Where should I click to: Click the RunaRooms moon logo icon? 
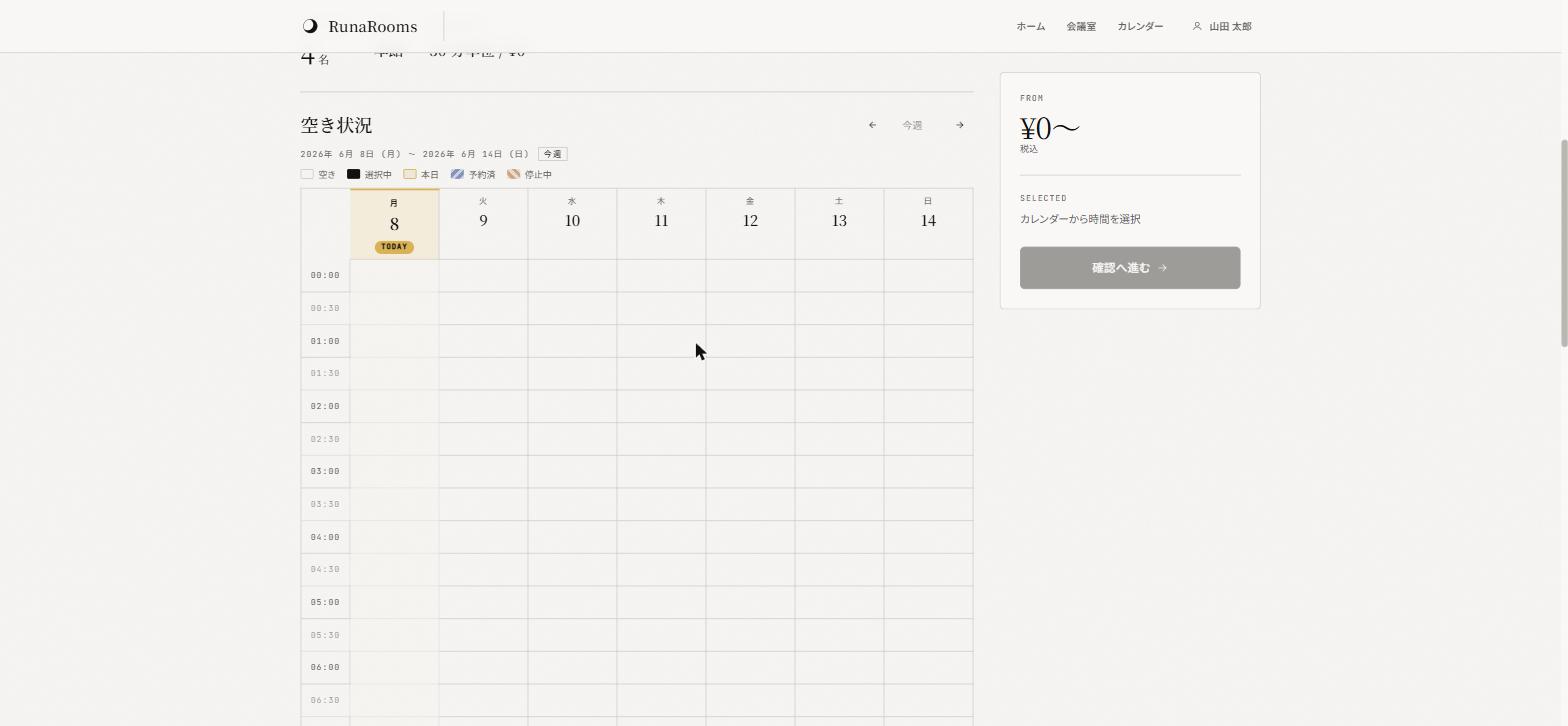(x=310, y=26)
